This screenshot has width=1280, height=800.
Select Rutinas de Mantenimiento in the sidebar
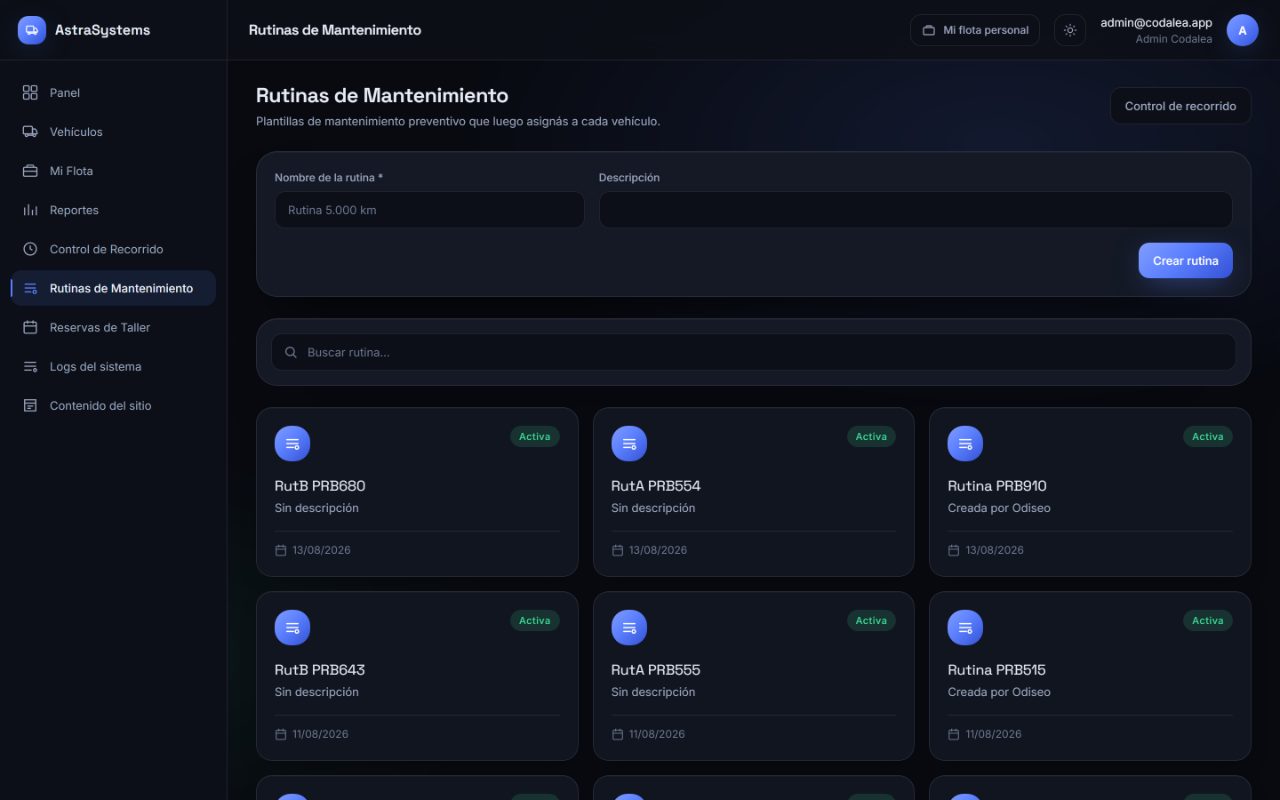[x=113, y=288]
